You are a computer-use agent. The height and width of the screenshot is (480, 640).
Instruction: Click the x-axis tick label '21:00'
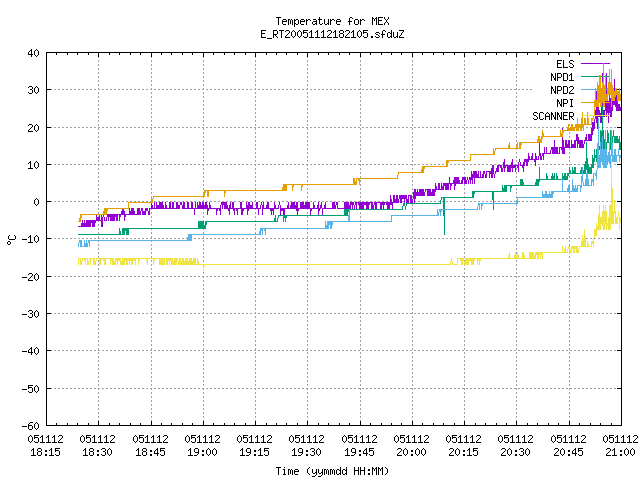tap(620, 452)
